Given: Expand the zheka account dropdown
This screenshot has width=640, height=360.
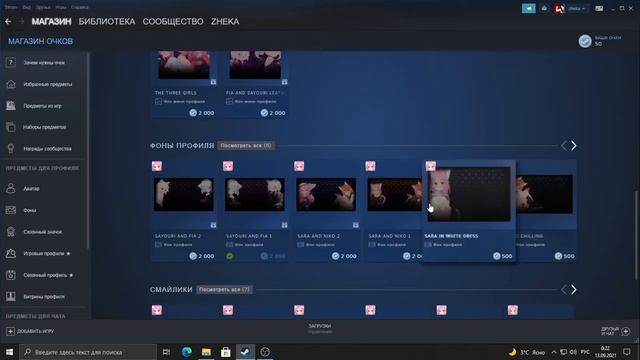Looking at the screenshot, I should click(x=576, y=8).
